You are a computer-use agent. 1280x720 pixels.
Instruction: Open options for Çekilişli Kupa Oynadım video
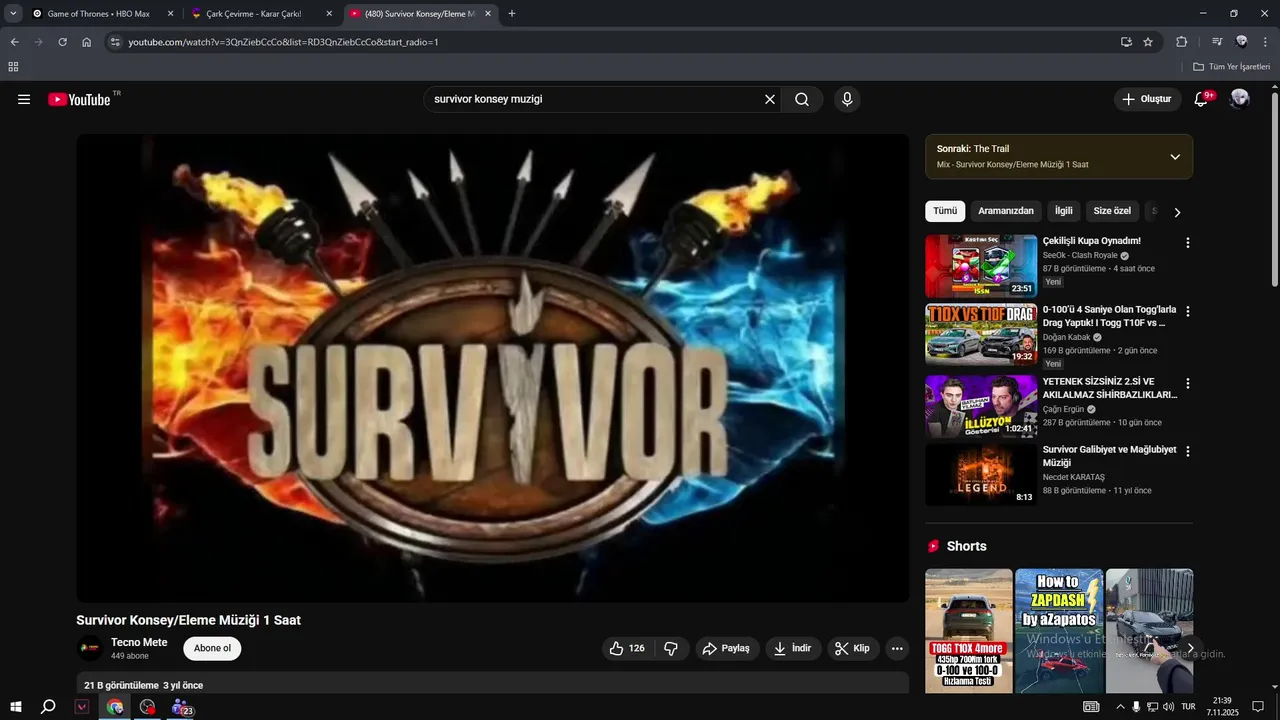point(1188,243)
